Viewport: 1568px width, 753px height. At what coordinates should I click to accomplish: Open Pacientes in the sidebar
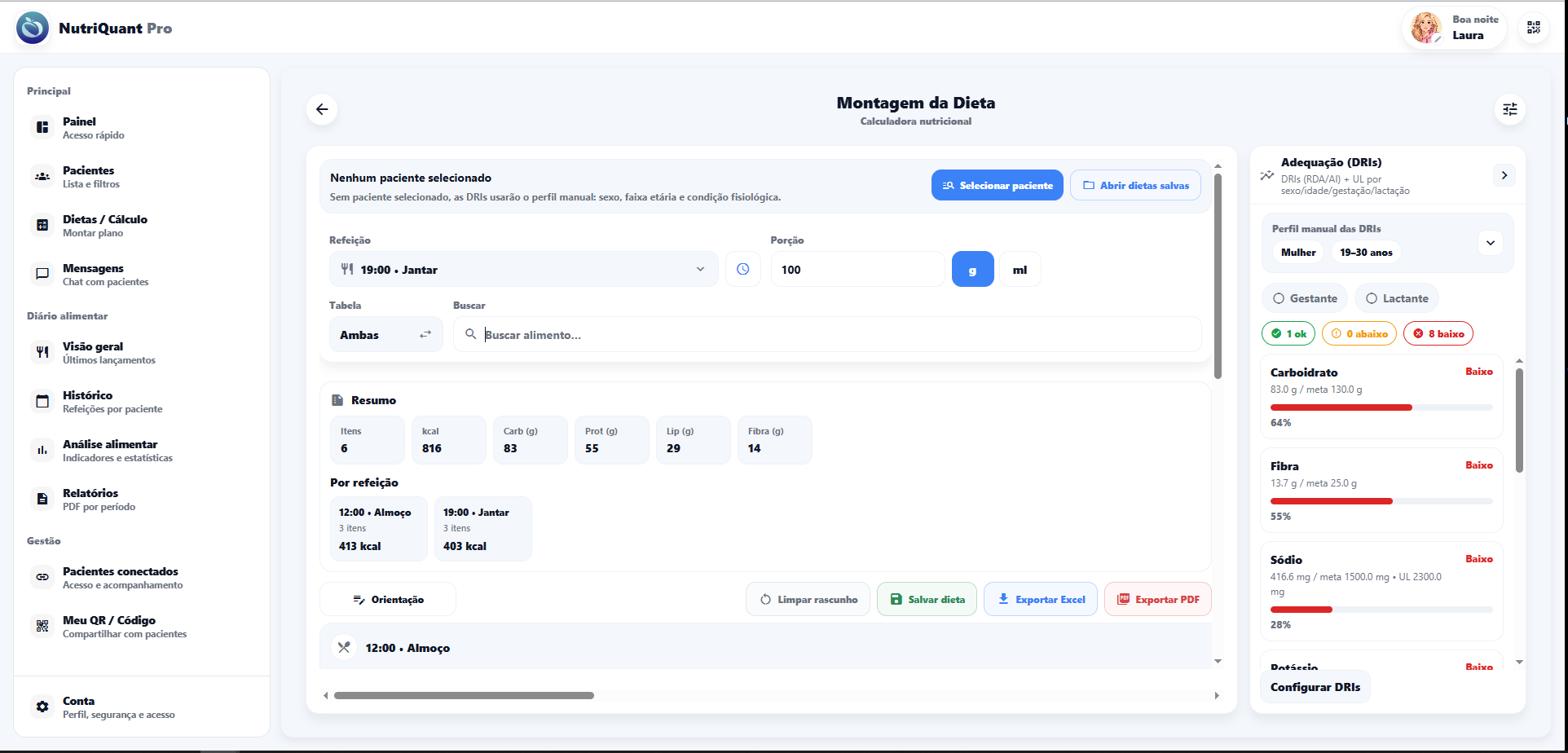coord(88,176)
